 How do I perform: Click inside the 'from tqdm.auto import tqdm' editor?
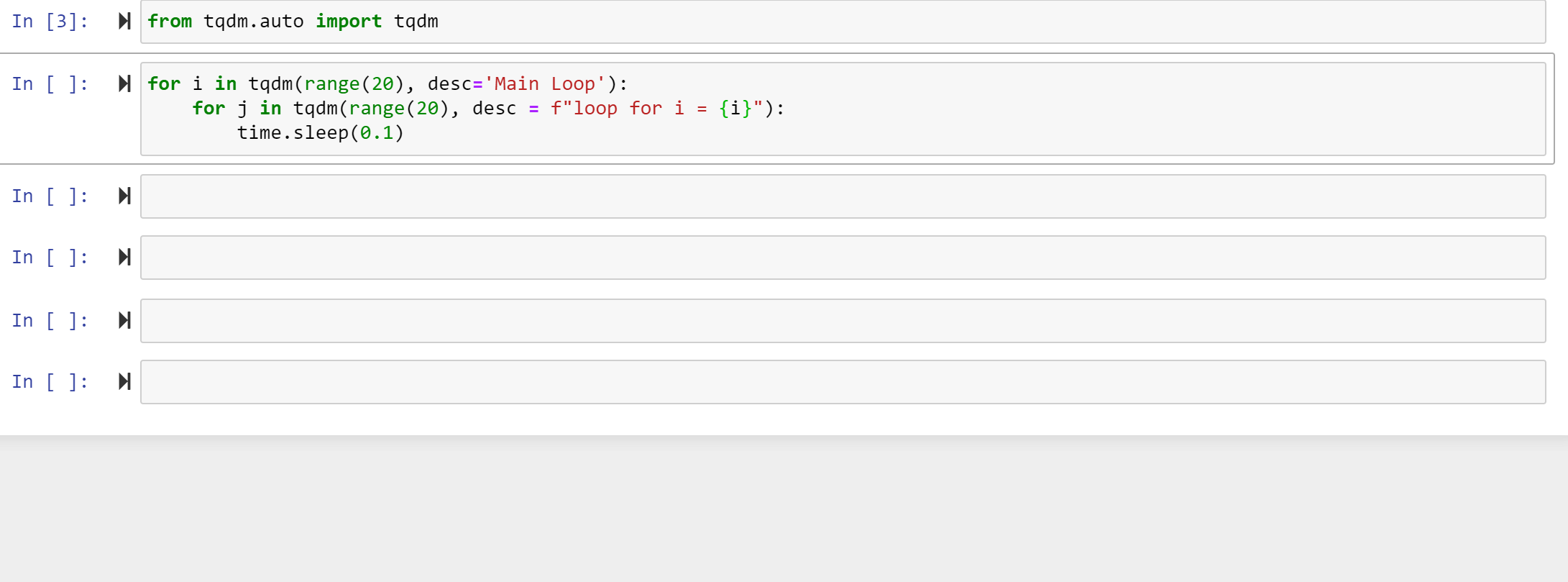coord(843,22)
